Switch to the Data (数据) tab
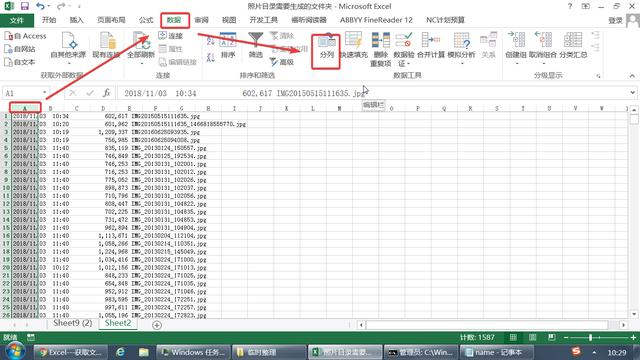Screen dimensions: 640x360 click(x=174, y=20)
